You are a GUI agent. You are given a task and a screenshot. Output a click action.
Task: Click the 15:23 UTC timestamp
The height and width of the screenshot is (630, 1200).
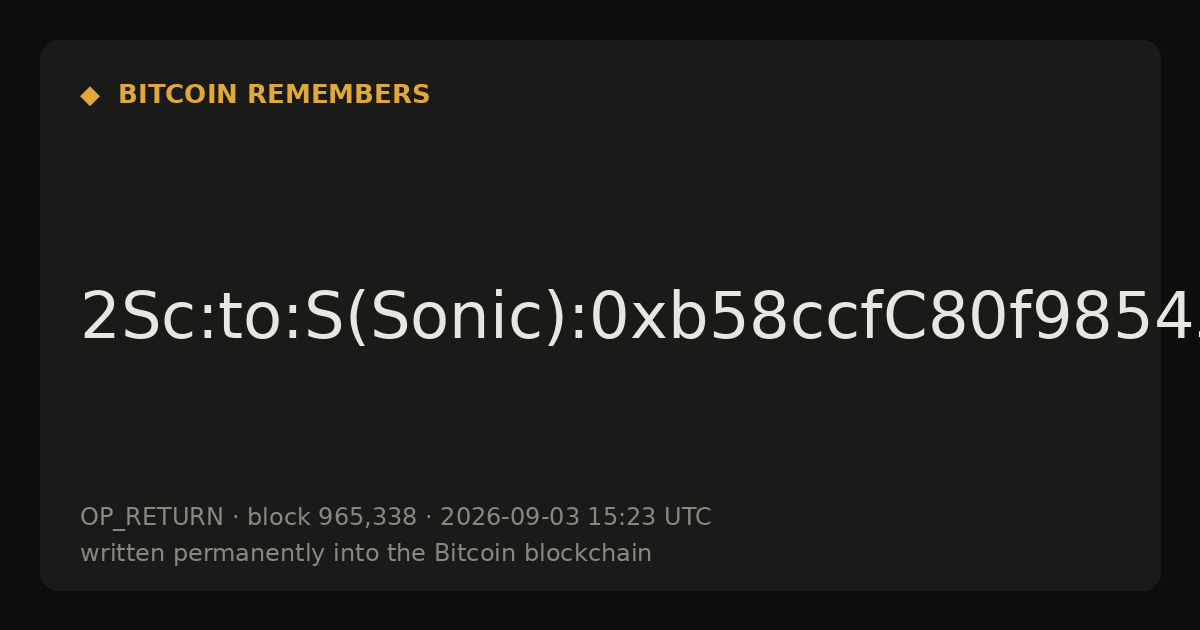(649, 518)
